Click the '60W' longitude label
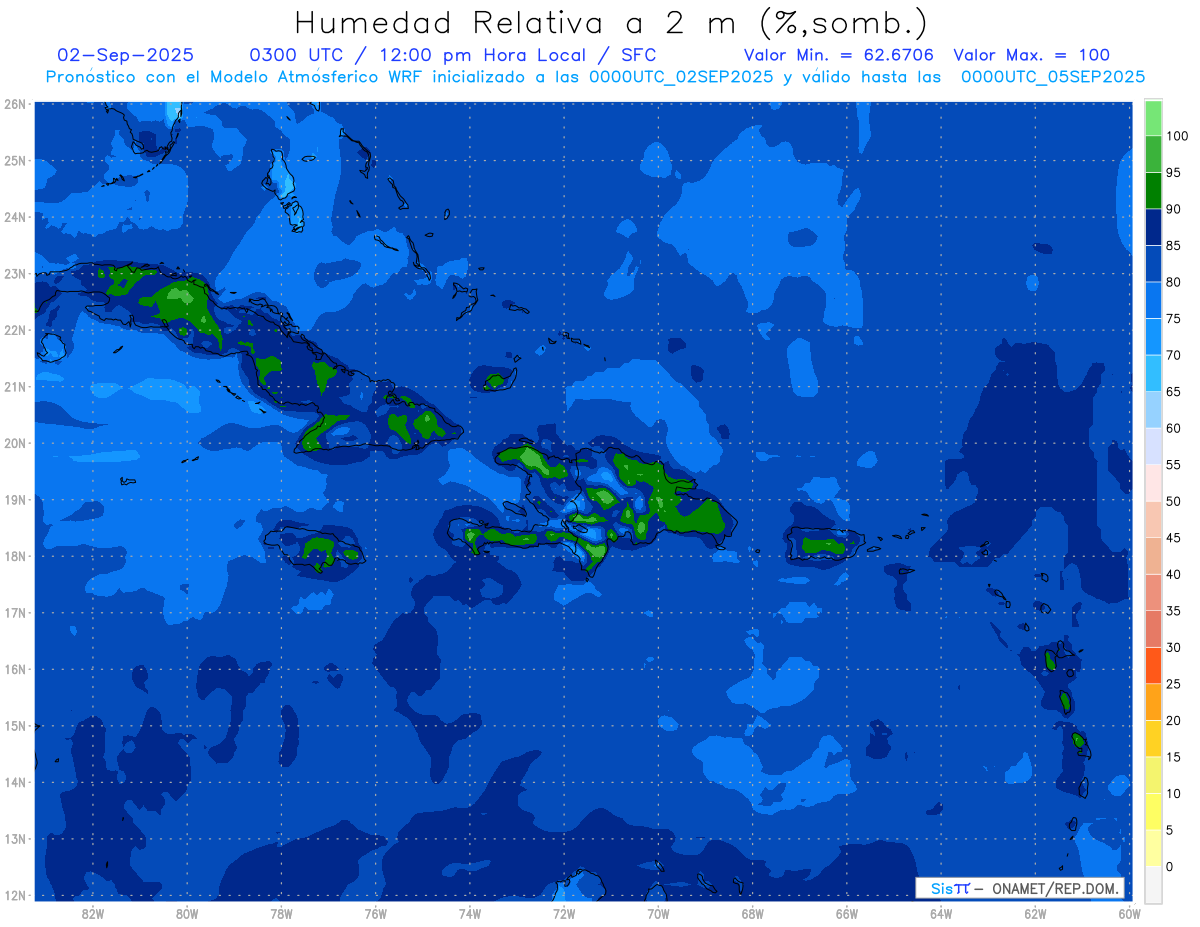Screen dimensions: 1200x927 click(1129, 913)
